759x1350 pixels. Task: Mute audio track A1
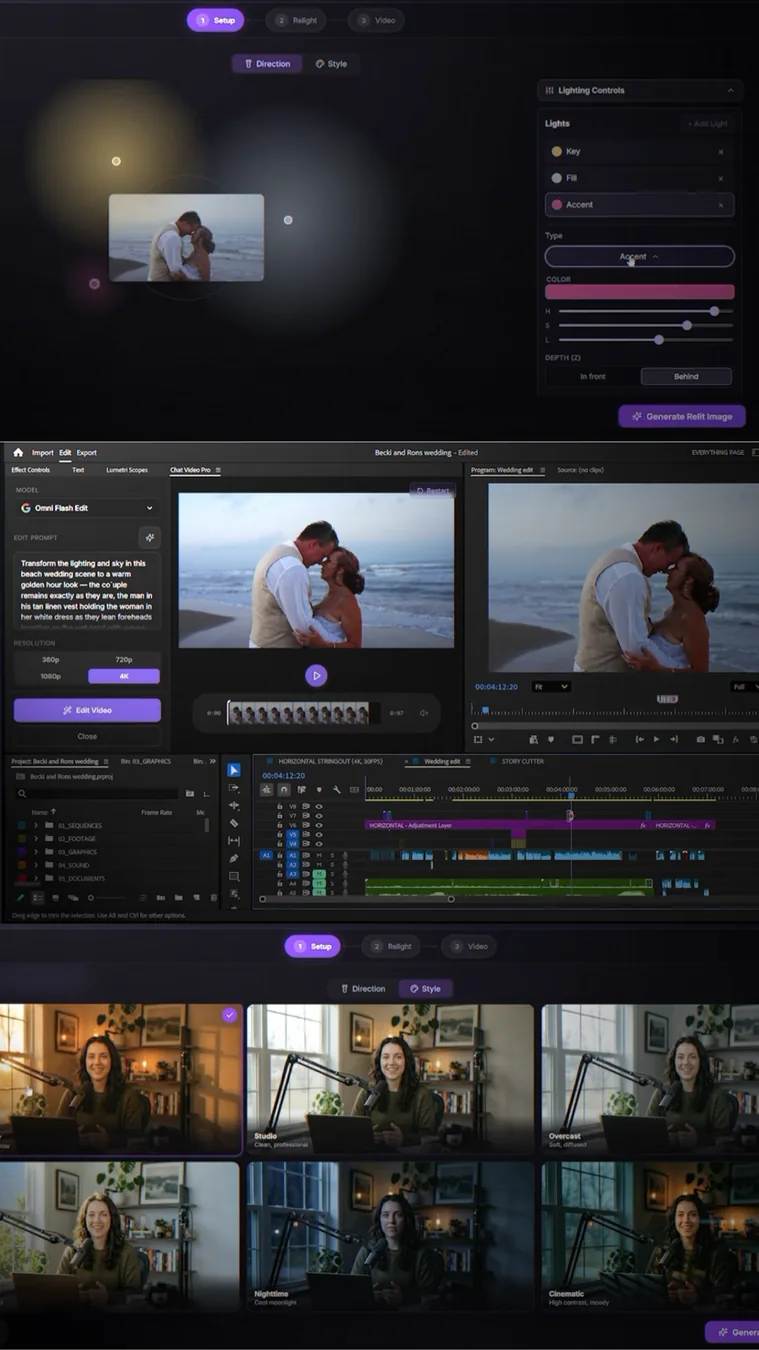(x=319, y=856)
